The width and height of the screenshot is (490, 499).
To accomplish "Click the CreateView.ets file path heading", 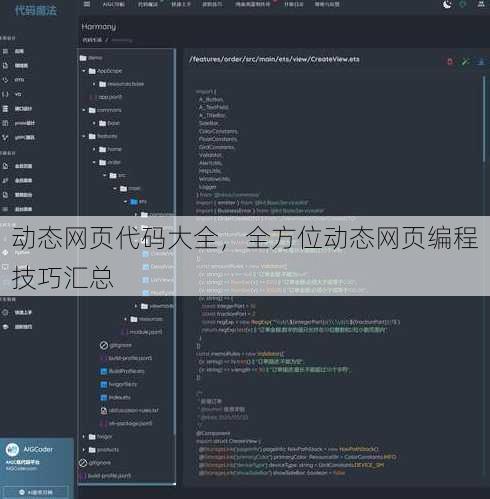I will coord(274,59).
